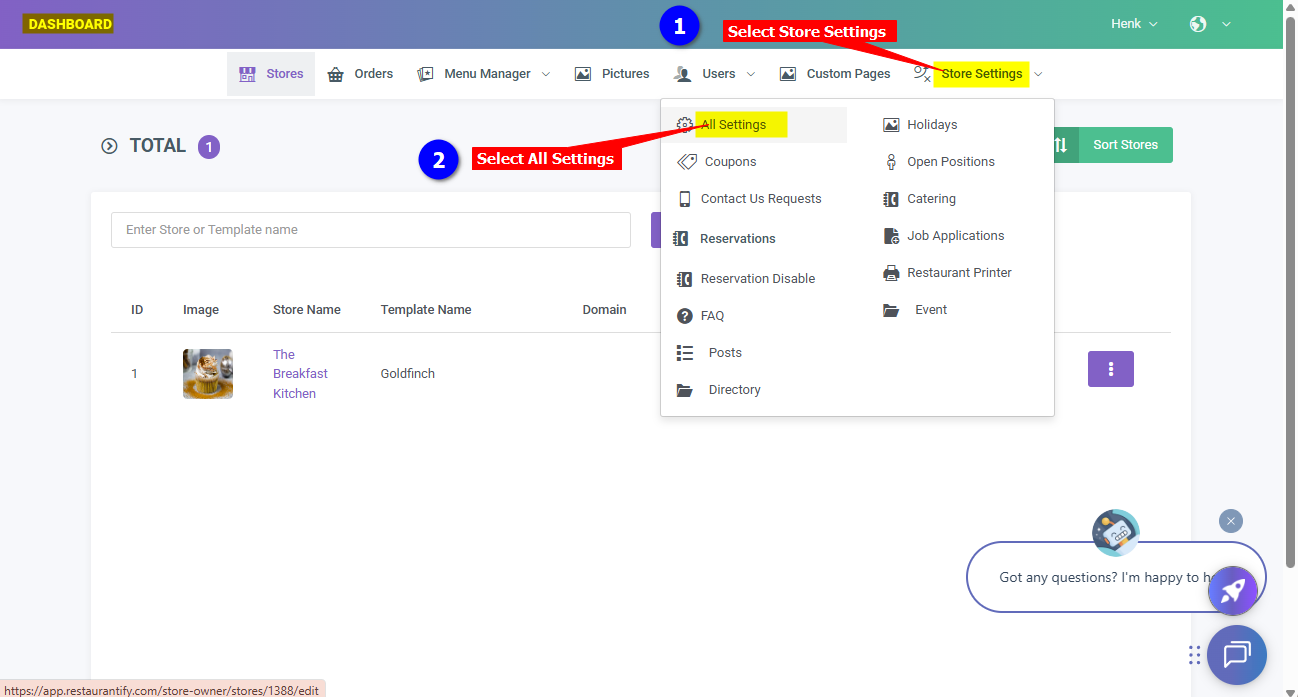Collapse the Store Settings dropdown chevron

coord(1038,74)
